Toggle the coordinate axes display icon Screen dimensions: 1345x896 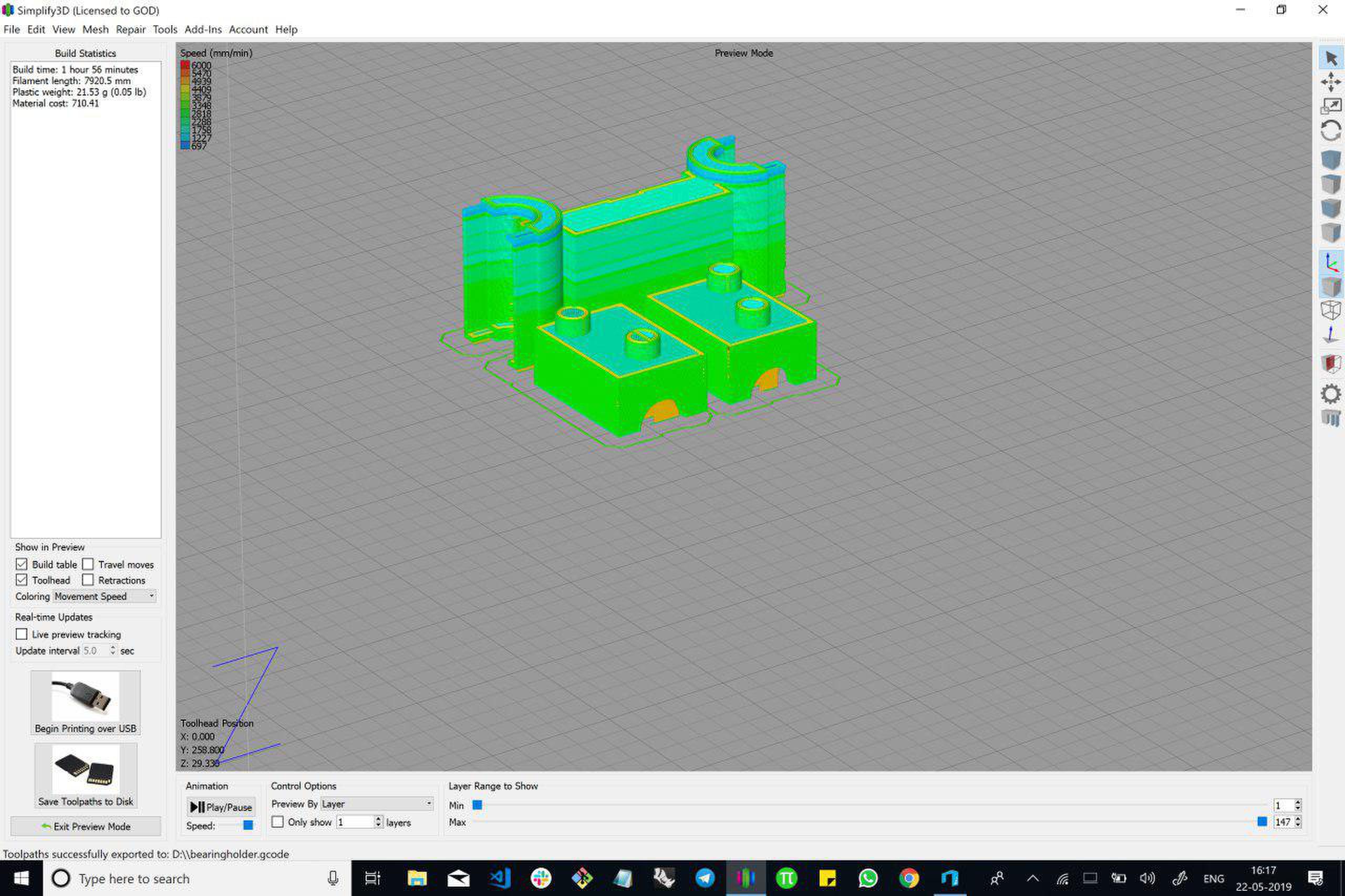(1331, 262)
